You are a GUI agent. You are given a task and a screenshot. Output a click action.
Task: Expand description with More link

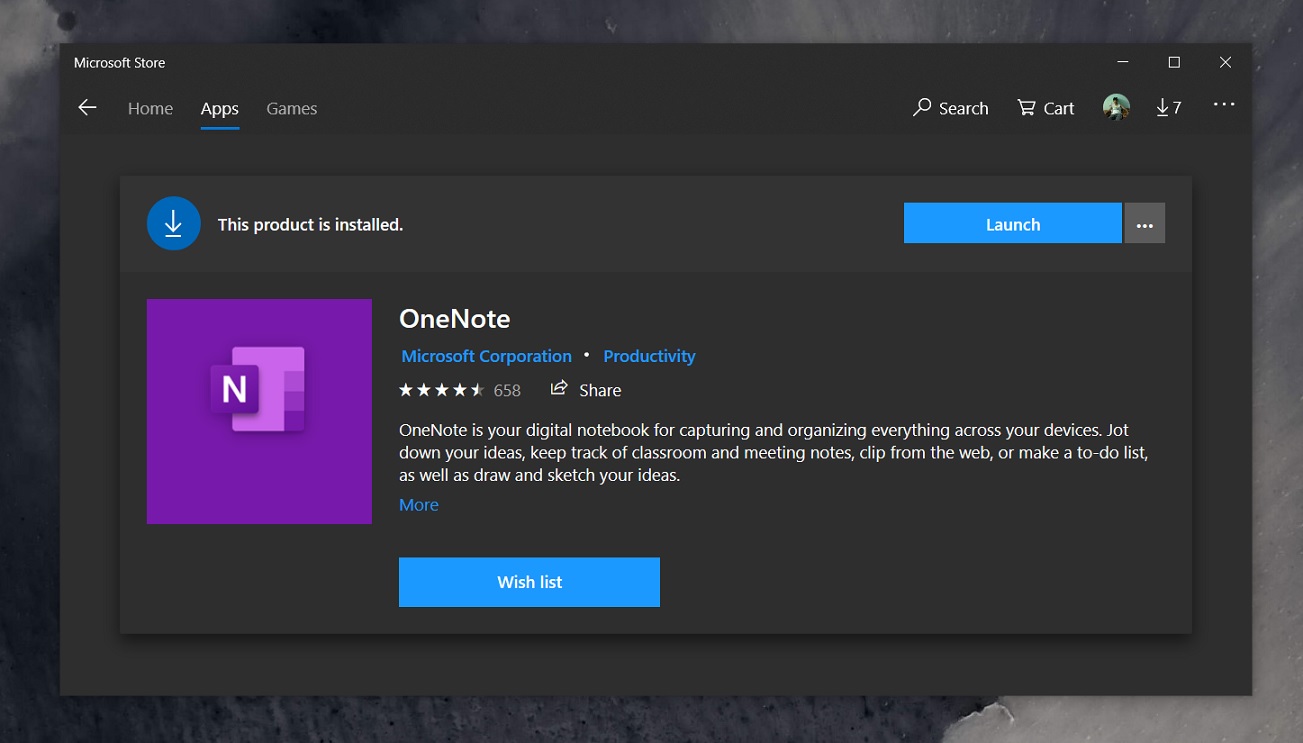pyautogui.click(x=419, y=505)
